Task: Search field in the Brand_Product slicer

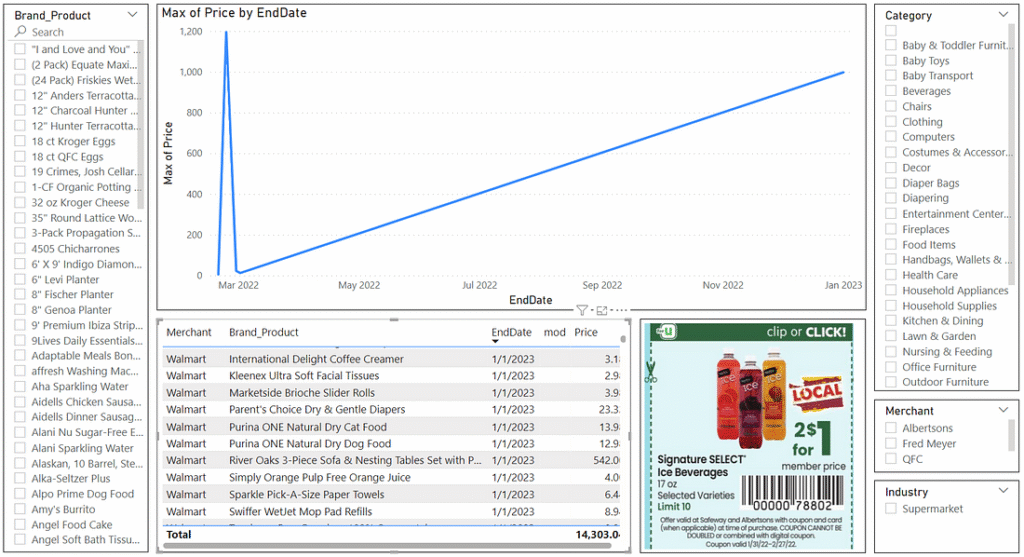Action: point(77,31)
